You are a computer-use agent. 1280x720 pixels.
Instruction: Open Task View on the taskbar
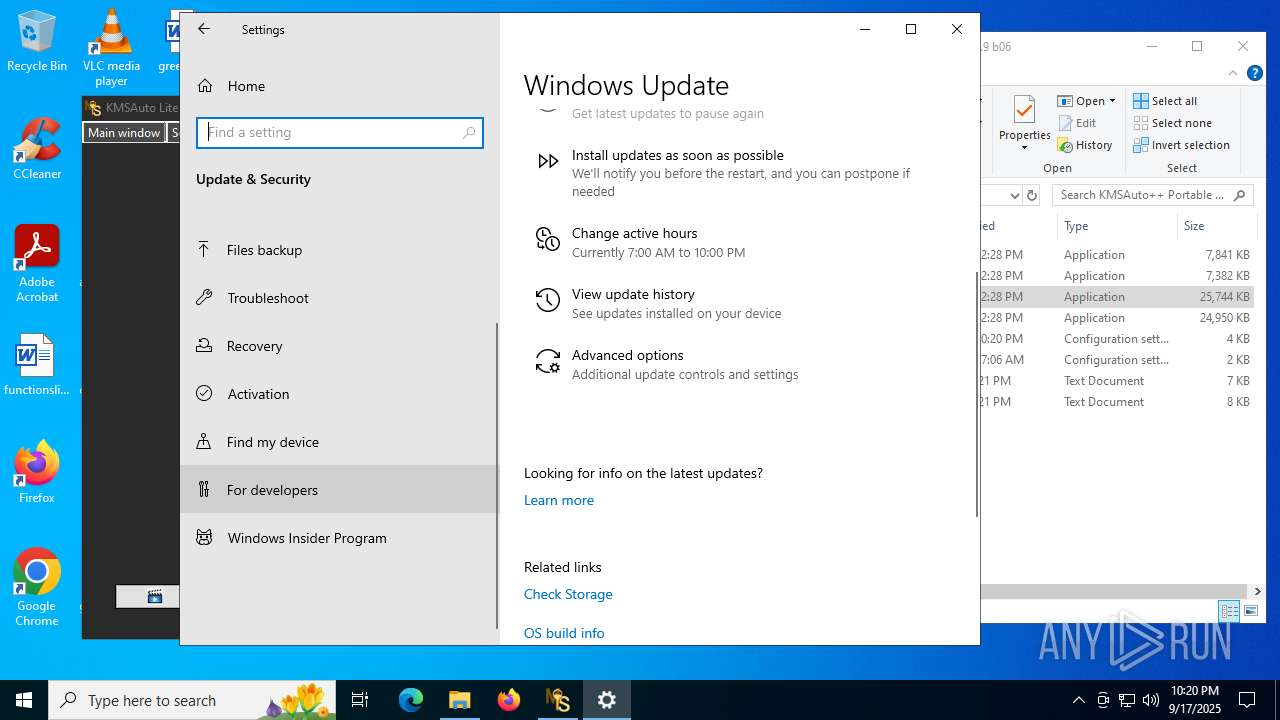(360, 700)
